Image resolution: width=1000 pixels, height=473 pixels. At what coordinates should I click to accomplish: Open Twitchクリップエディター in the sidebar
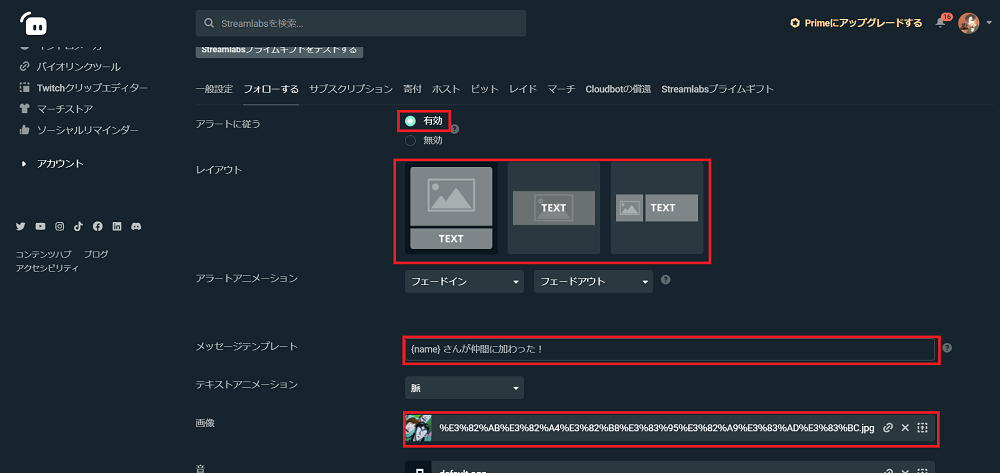coord(92,87)
